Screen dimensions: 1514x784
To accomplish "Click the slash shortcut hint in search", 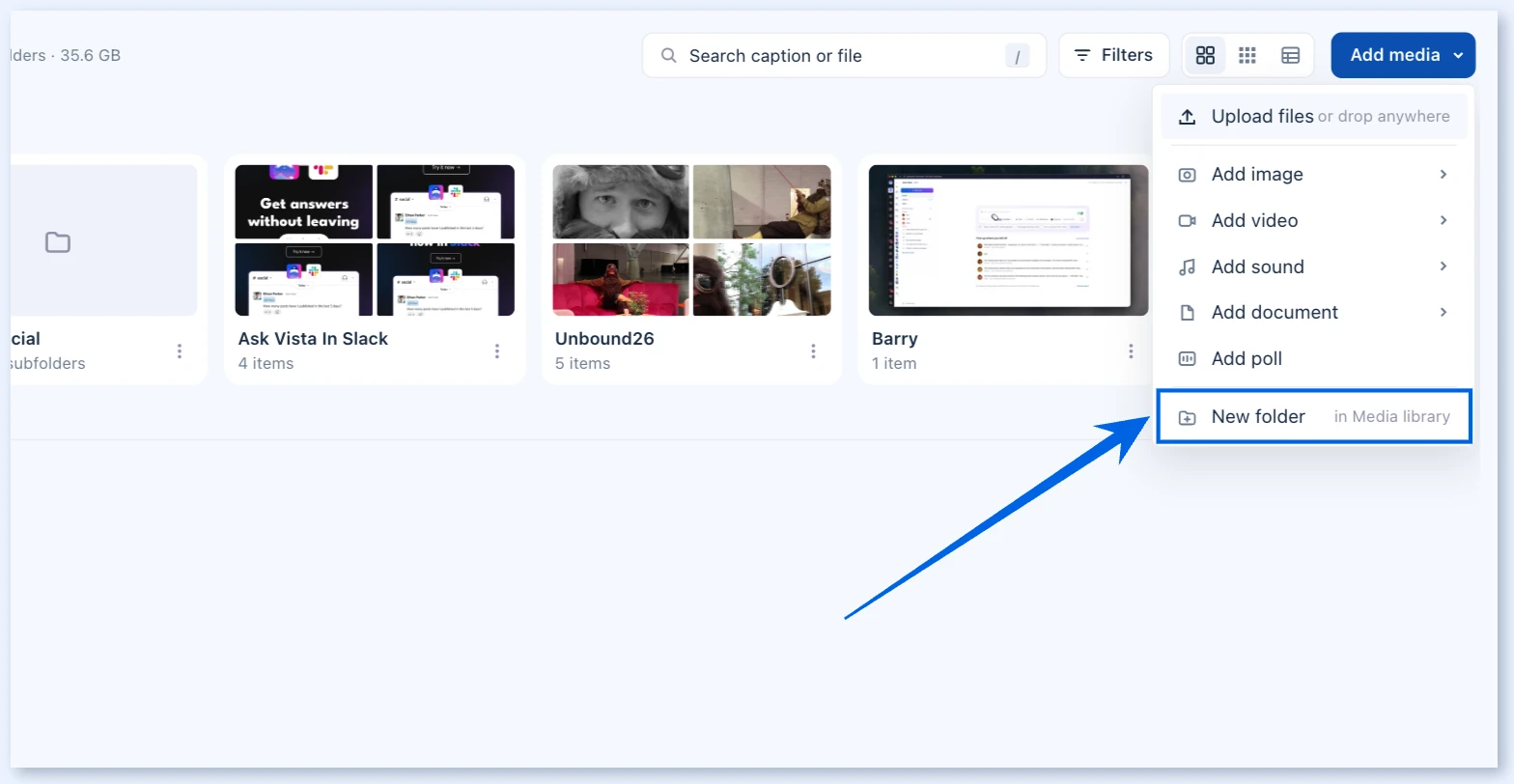I will pos(1017,56).
